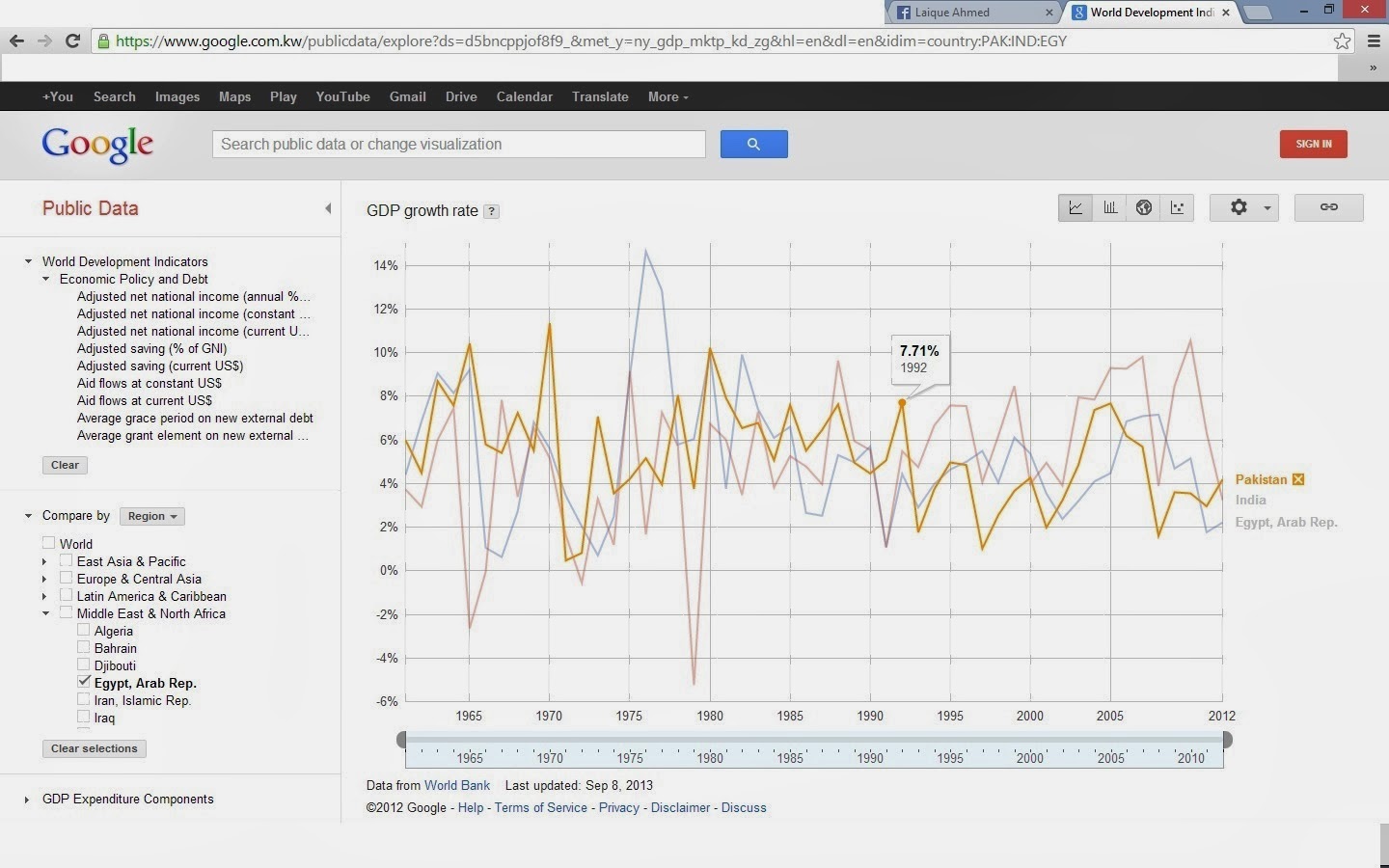Click the blue search magnifier button

click(753, 144)
